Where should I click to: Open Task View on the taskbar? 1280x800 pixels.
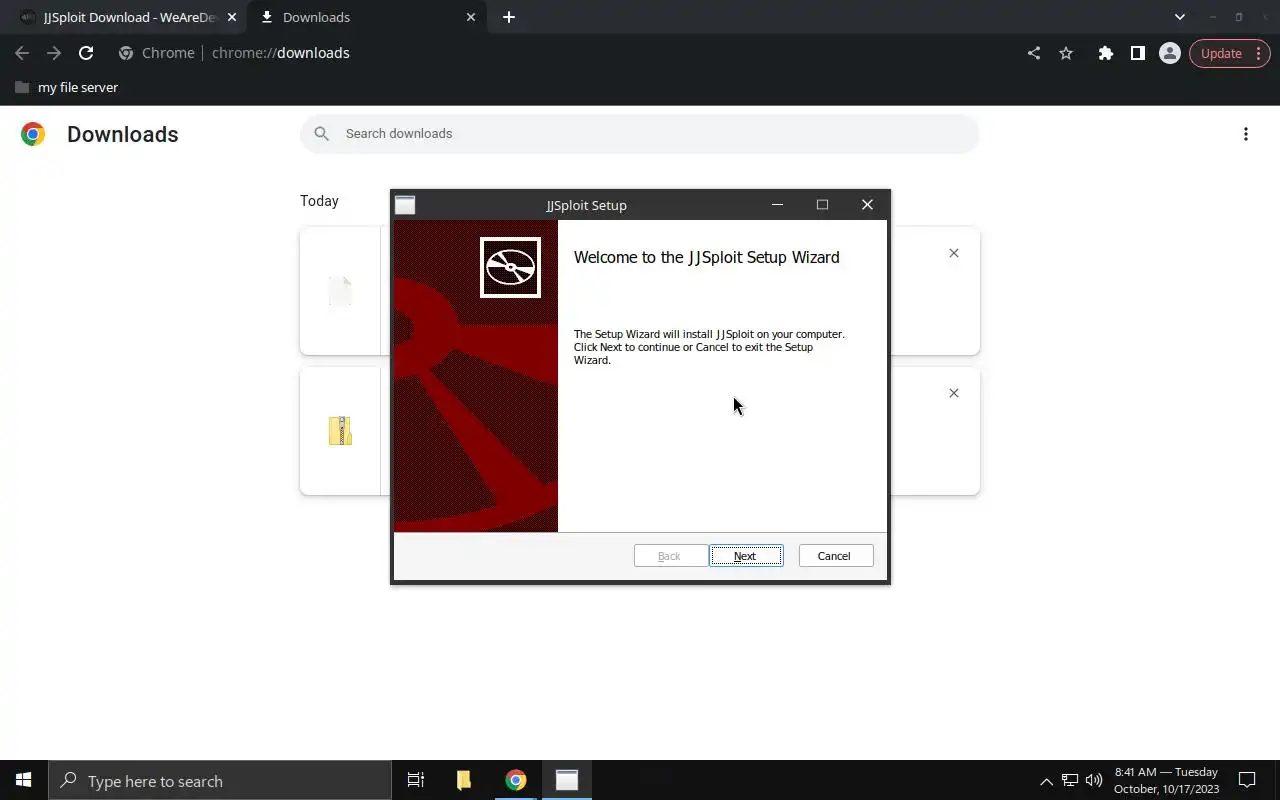coord(416,781)
